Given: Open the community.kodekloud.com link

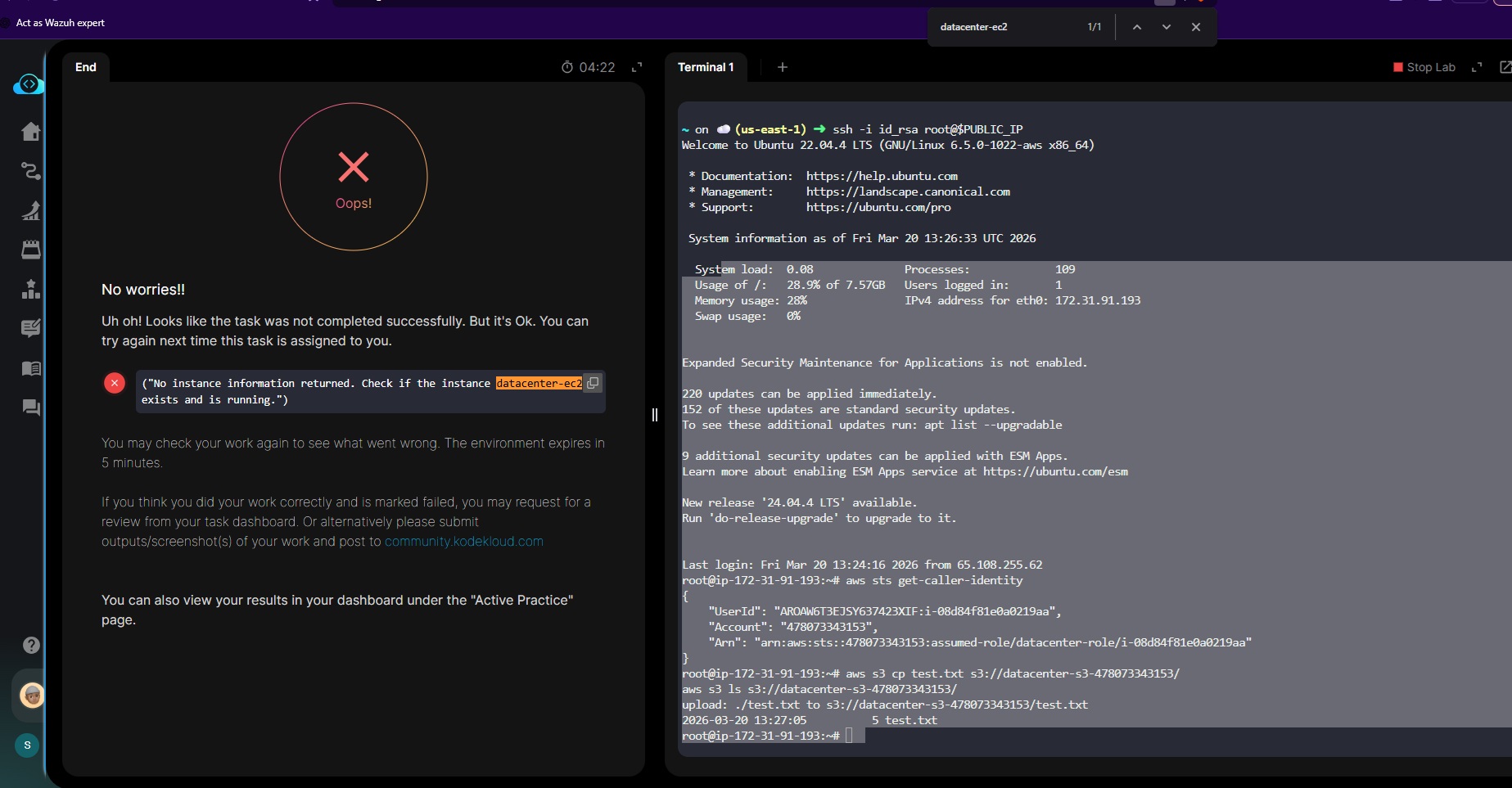Looking at the screenshot, I should (464, 542).
